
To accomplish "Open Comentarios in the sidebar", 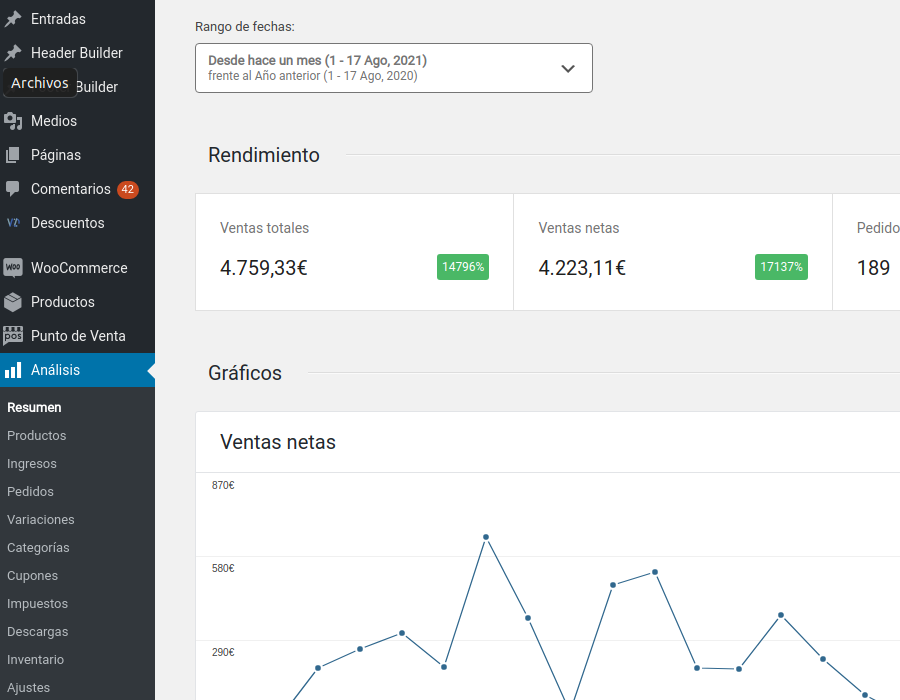I will click(x=77, y=189).
